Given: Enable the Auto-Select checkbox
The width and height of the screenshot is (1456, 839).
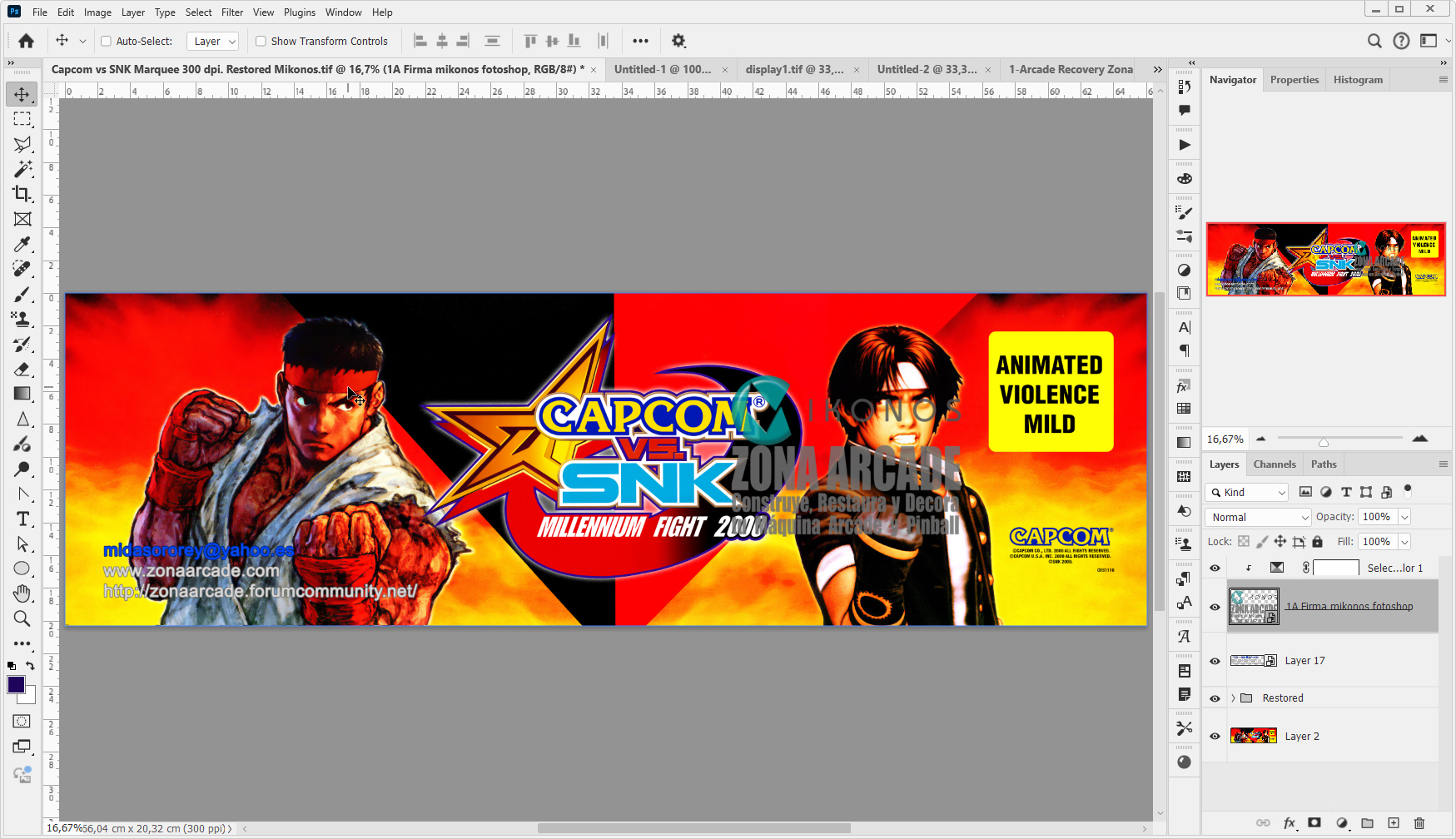Looking at the screenshot, I should 106,41.
